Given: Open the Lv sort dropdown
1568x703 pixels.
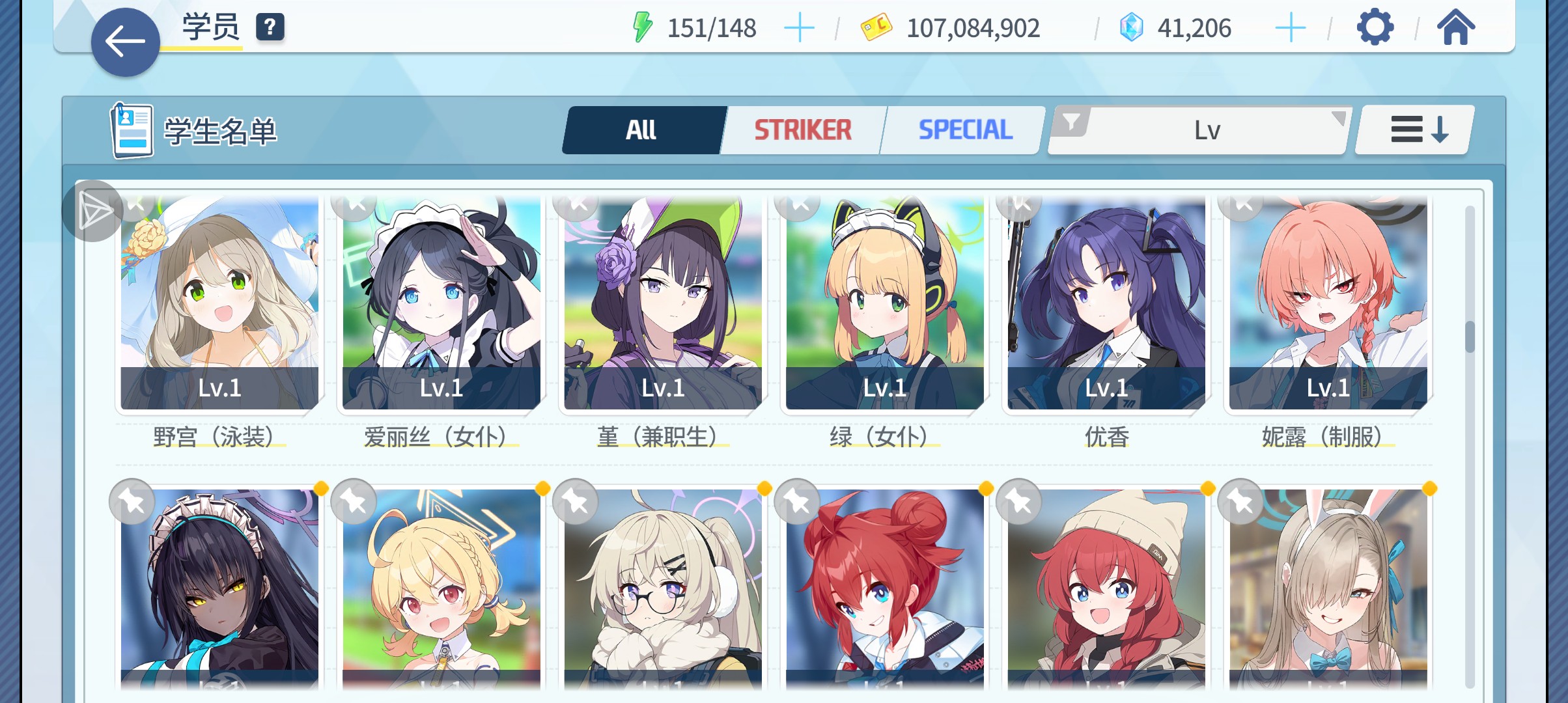Looking at the screenshot, I should click(x=1208, y=131).
